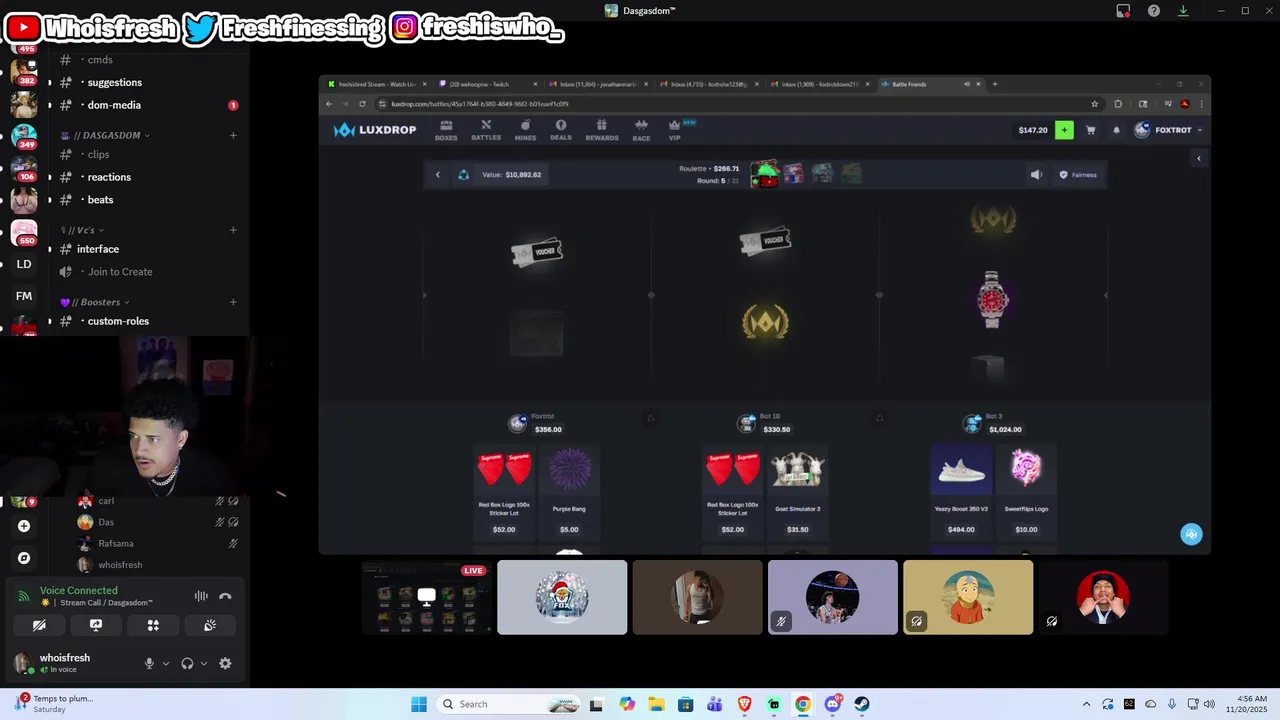Expand the FOXTROT account menu
The image size is (1280, 720).
[1168, 130]
